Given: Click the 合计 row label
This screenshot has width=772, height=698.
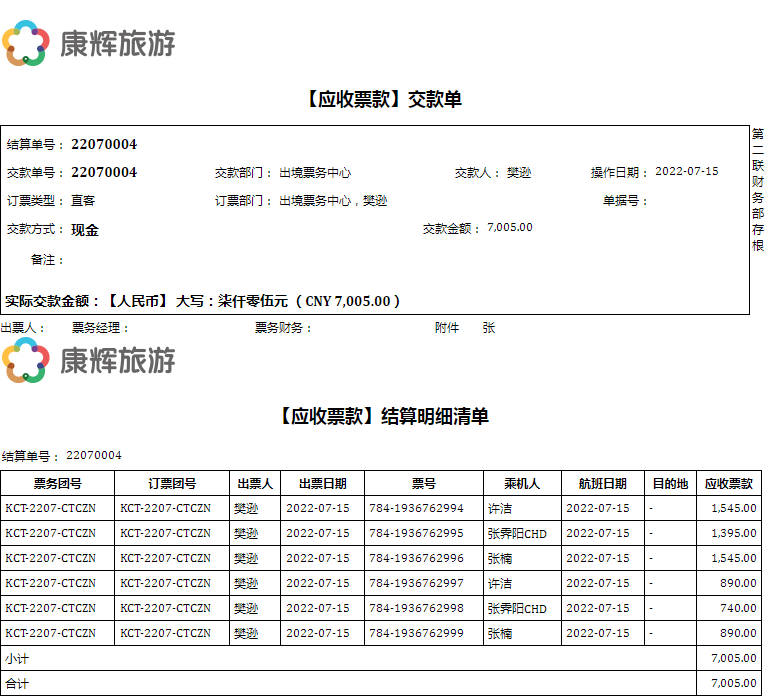Looking at the screenshot, I should coord(17,684).
